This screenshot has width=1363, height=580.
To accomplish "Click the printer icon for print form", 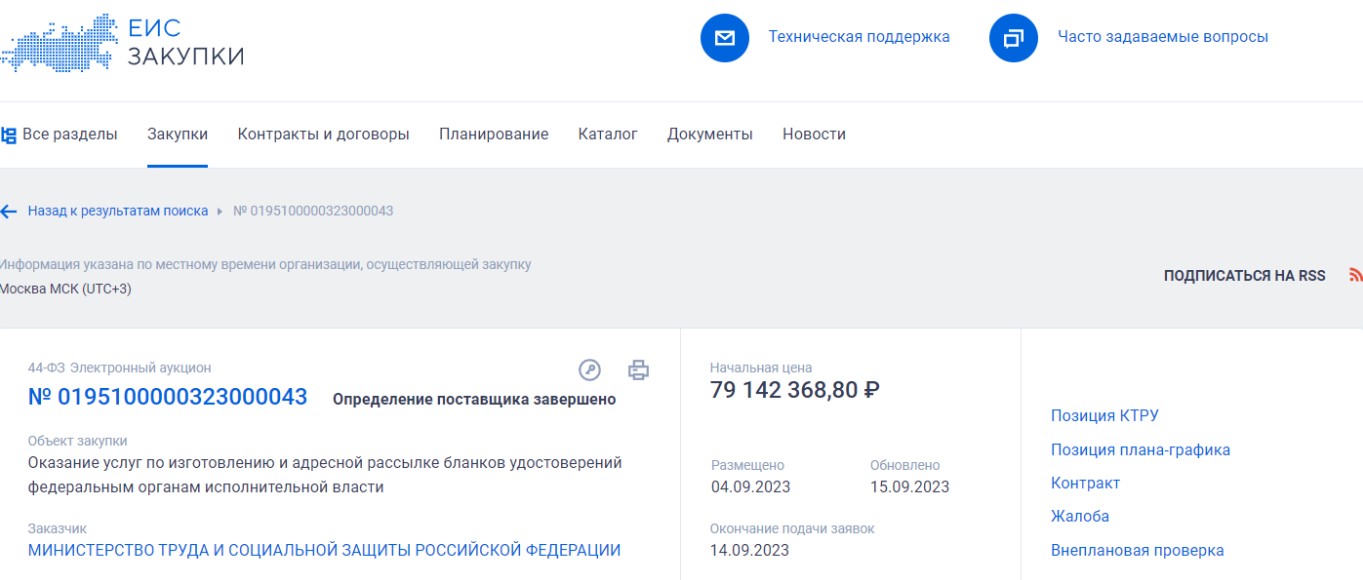I will coord(638,370).
